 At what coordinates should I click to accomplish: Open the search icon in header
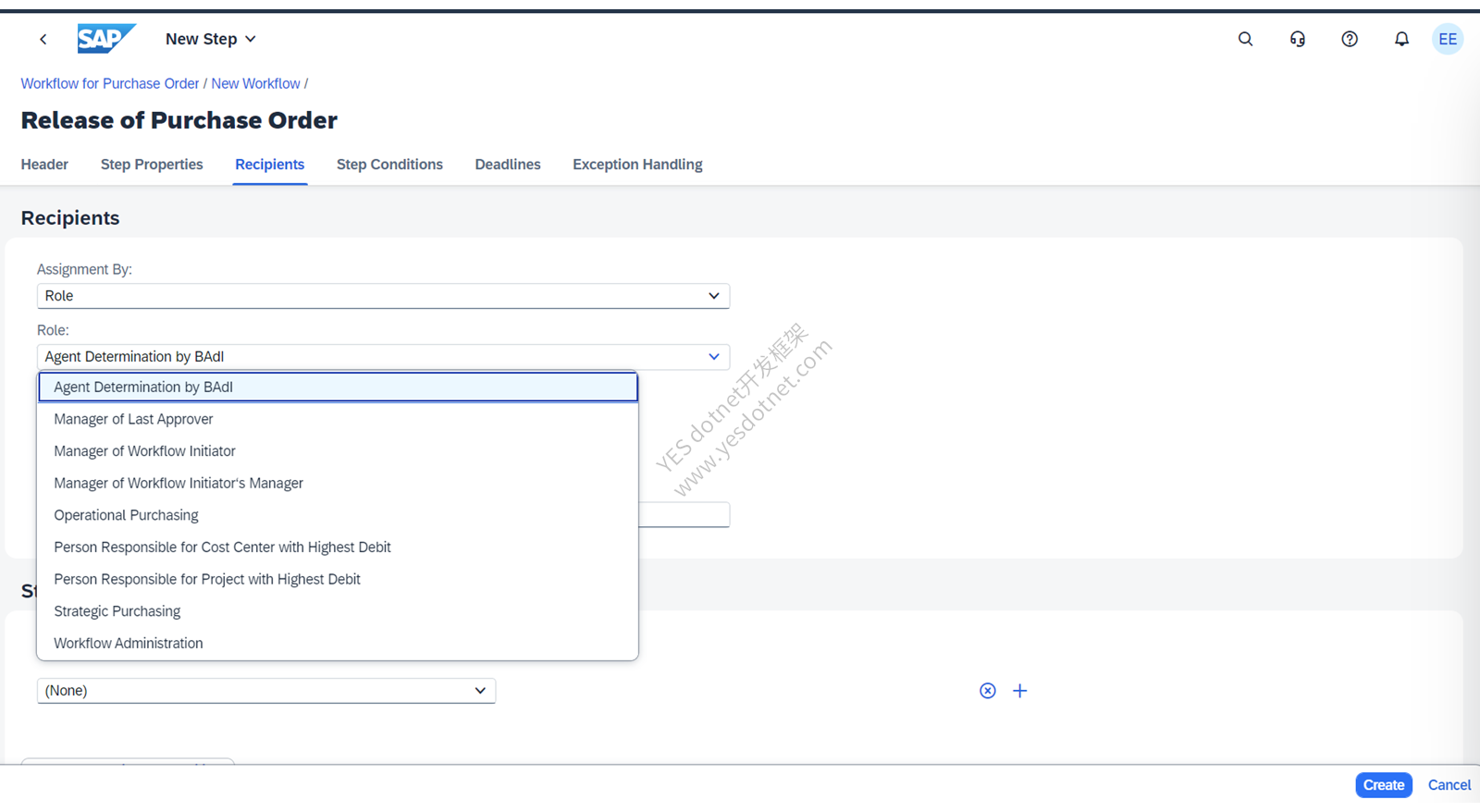[1245, 39]
